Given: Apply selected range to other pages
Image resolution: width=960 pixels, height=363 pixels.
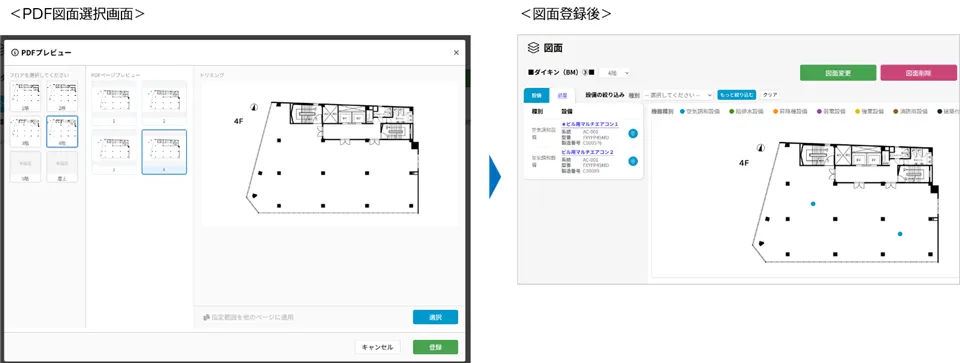Looking at the screenshot, I should 249,317.
